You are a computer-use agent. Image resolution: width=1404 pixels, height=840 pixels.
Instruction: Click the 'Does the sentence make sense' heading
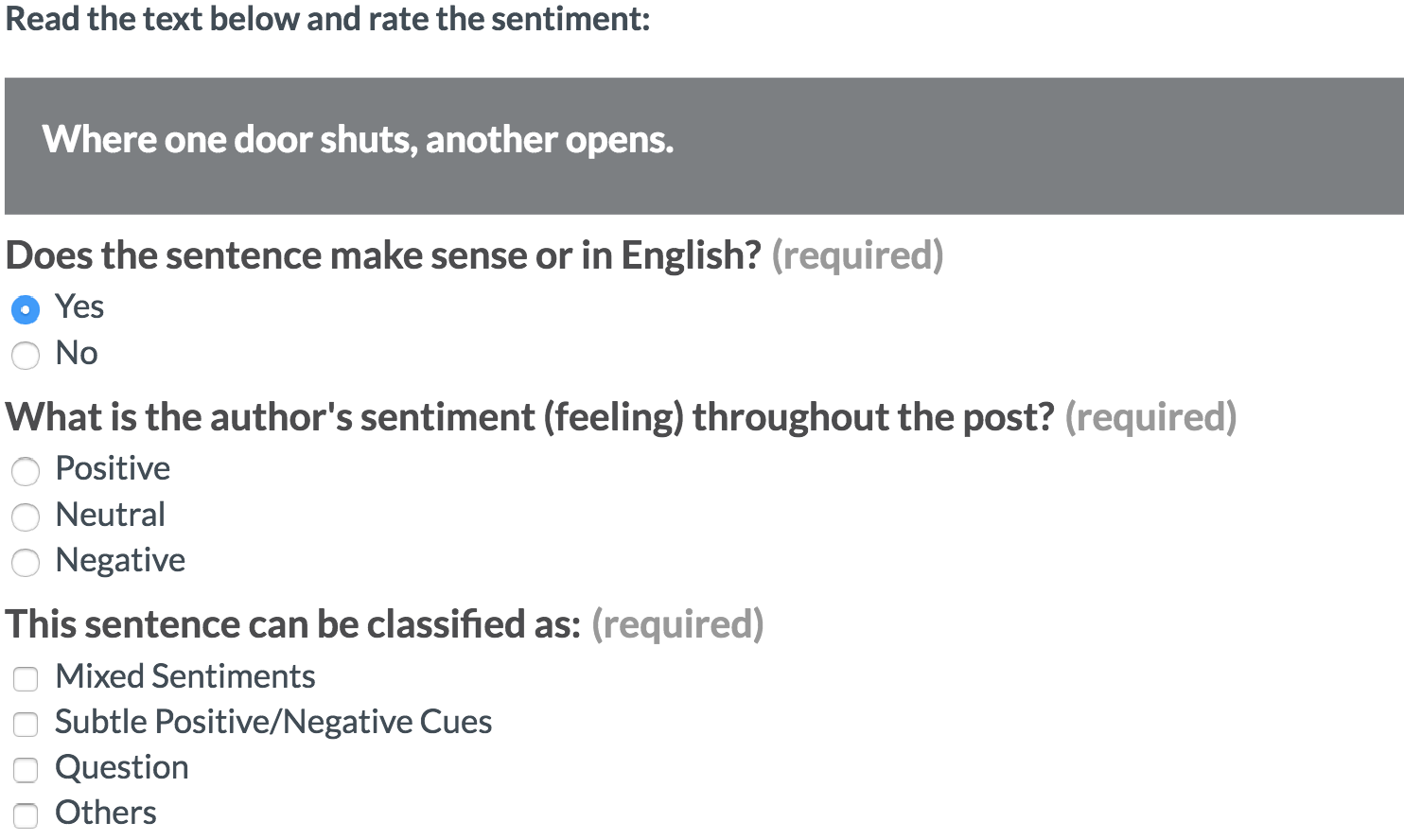click(383, 255)
